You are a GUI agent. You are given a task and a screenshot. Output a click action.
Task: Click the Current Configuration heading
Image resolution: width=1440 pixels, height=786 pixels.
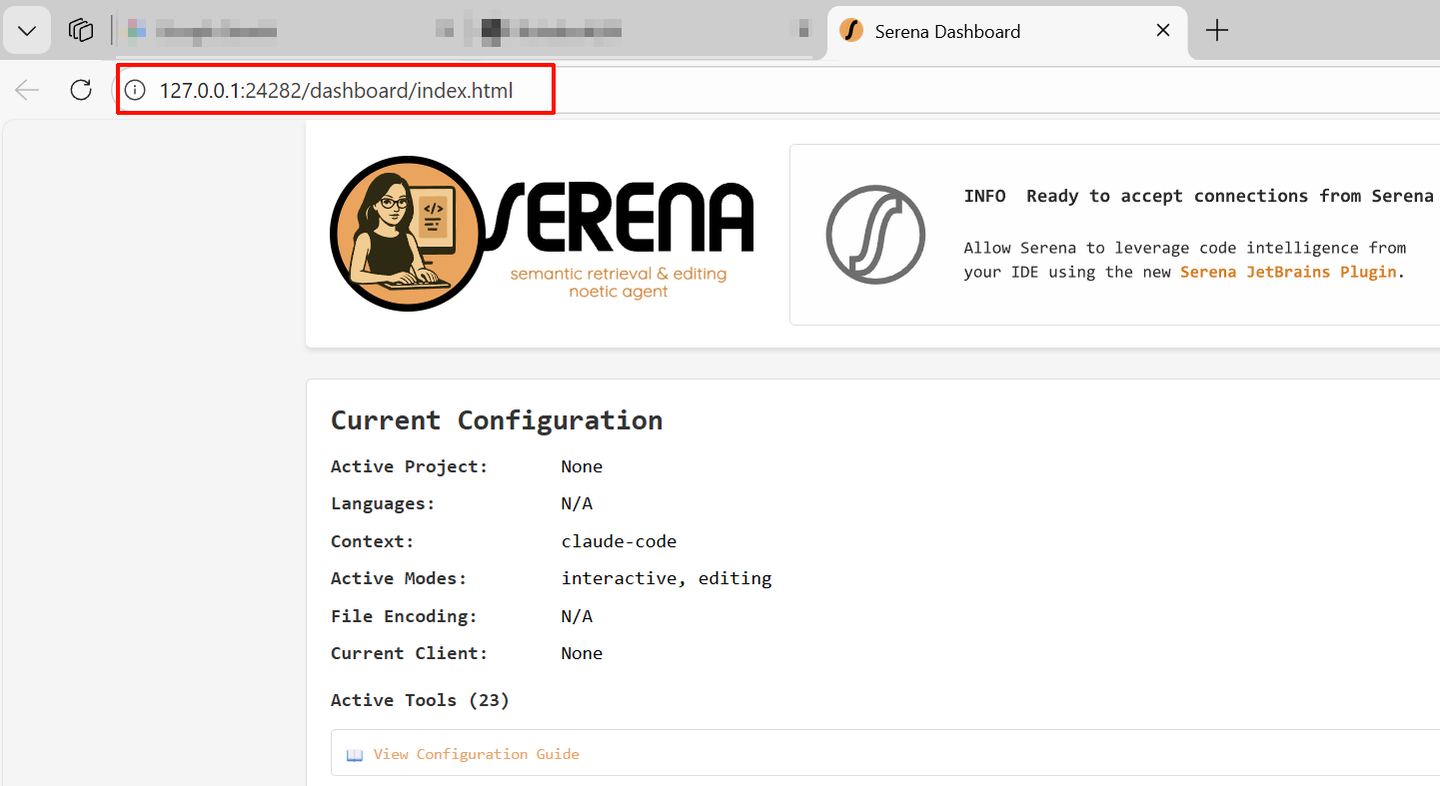pos(497,420)
